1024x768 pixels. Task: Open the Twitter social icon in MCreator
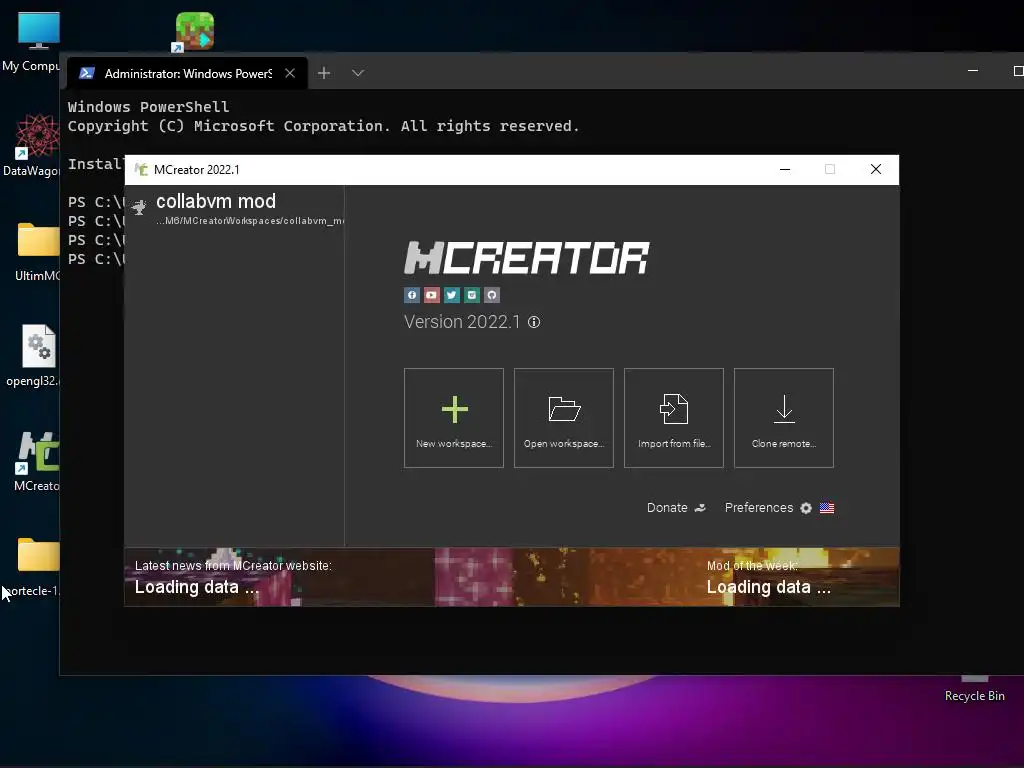[452, 295]
